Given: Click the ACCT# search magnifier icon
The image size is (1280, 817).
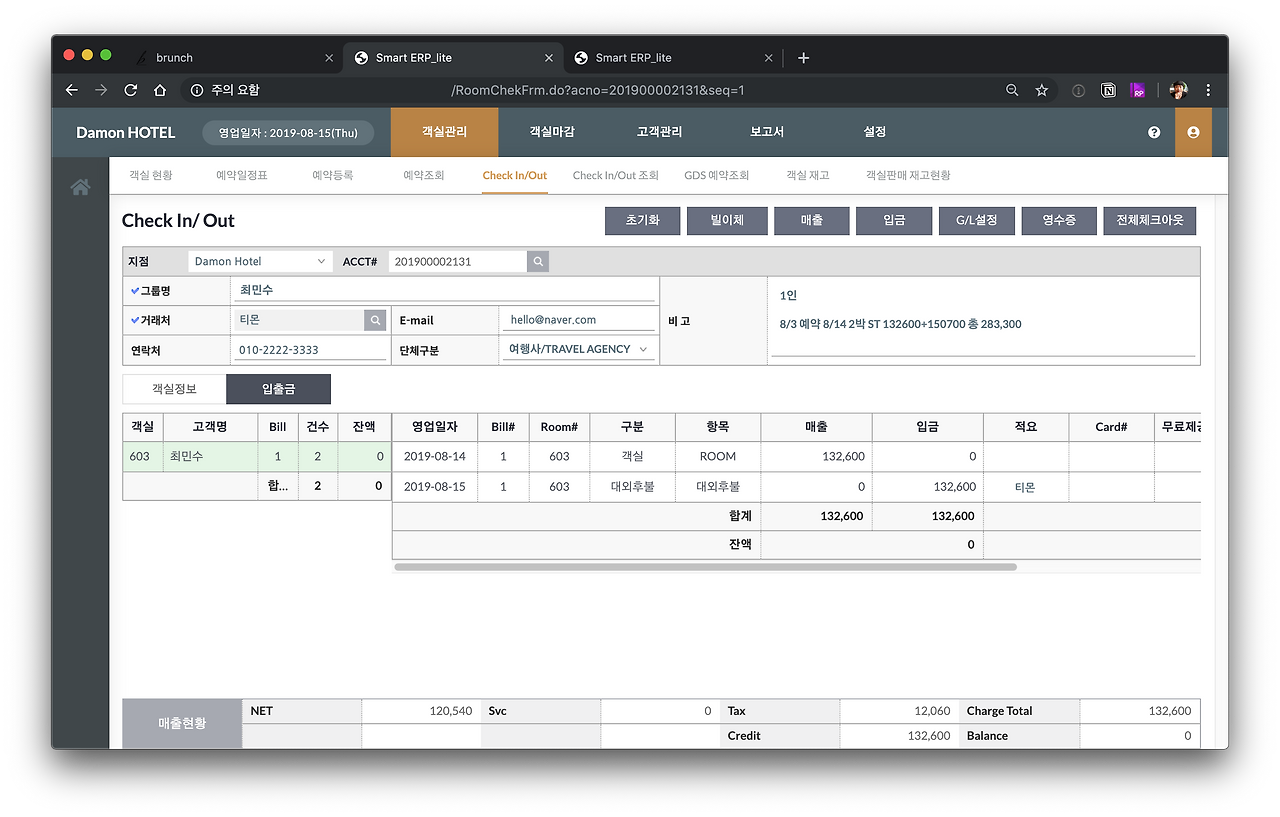Looking at the screenshot, I should pyautogui.click(x=538, y=262).
